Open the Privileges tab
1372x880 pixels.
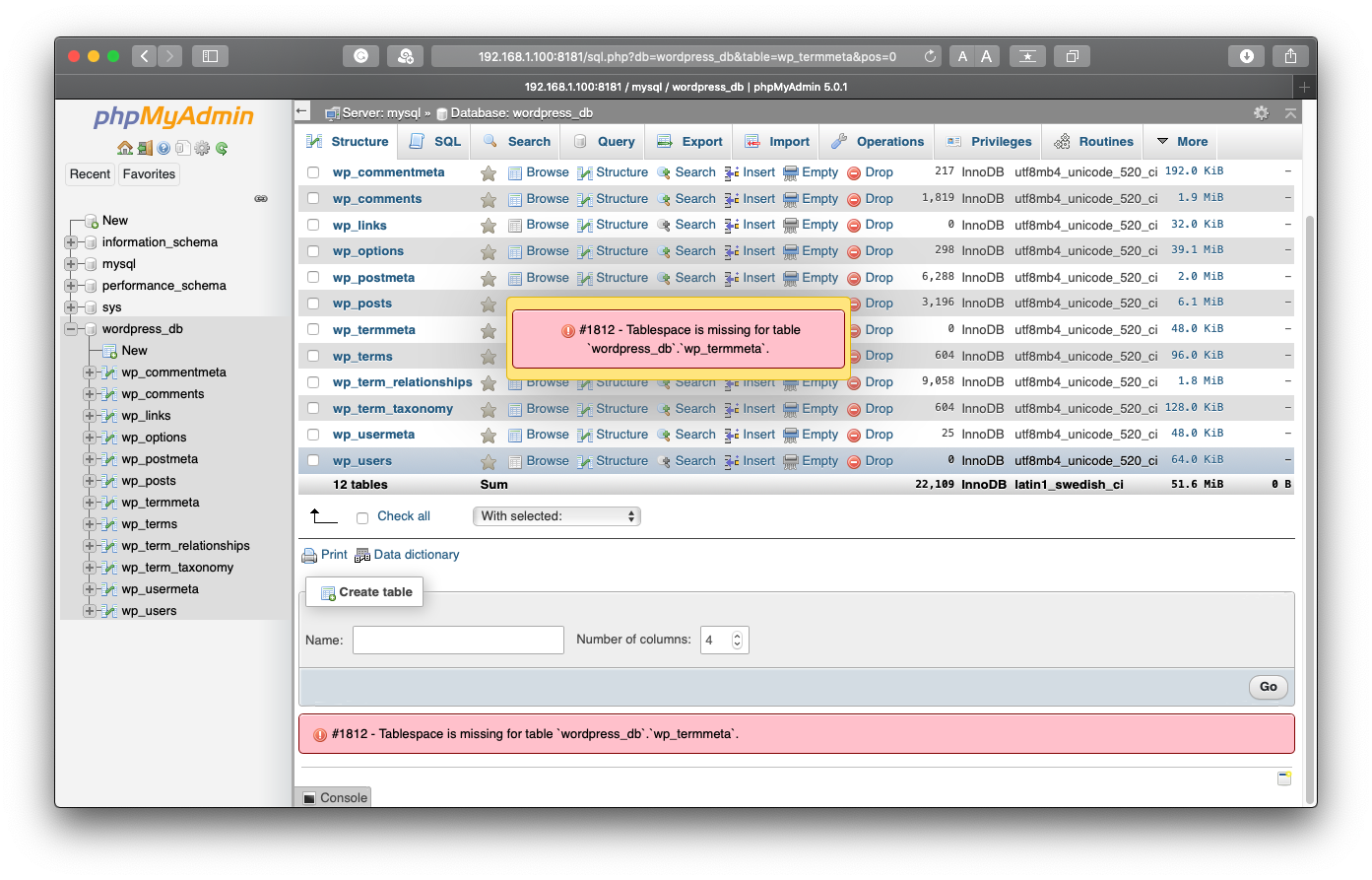989,142
